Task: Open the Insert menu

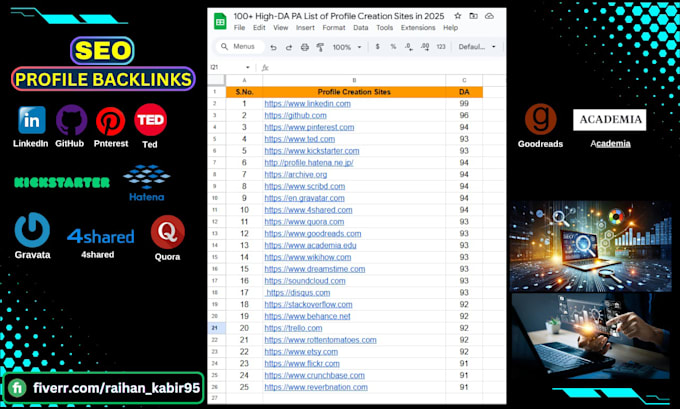Action: point(305,28)
